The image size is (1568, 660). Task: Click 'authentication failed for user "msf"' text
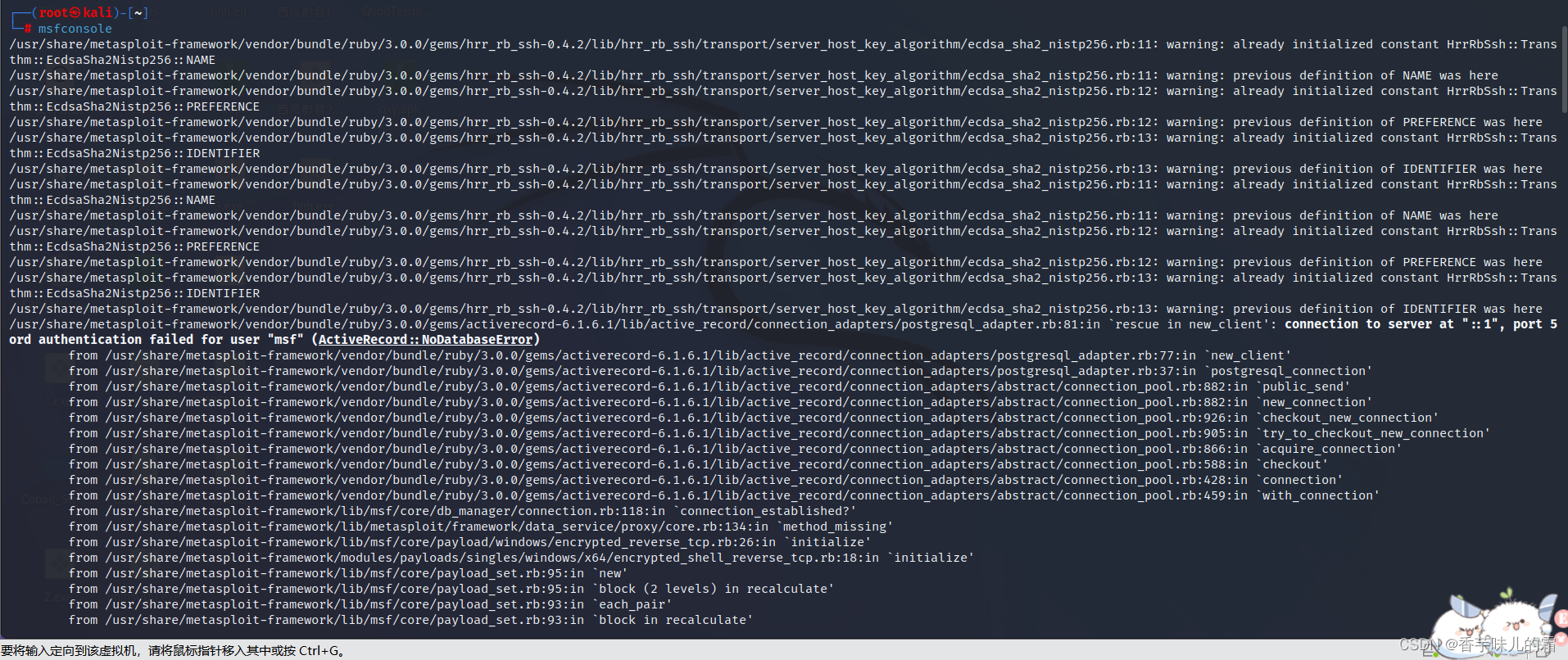point(171,340)
